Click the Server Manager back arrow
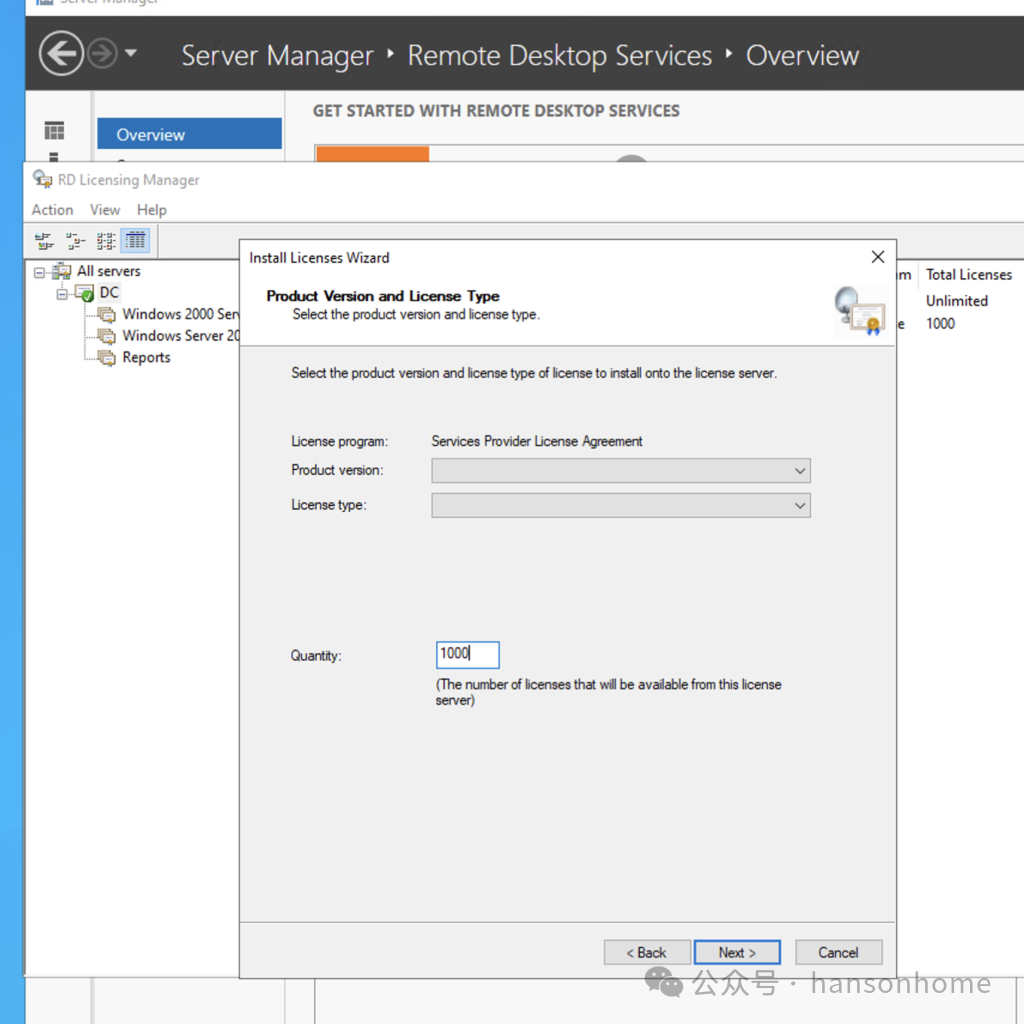This screenshot has height=1024, width=1024. 61,54
